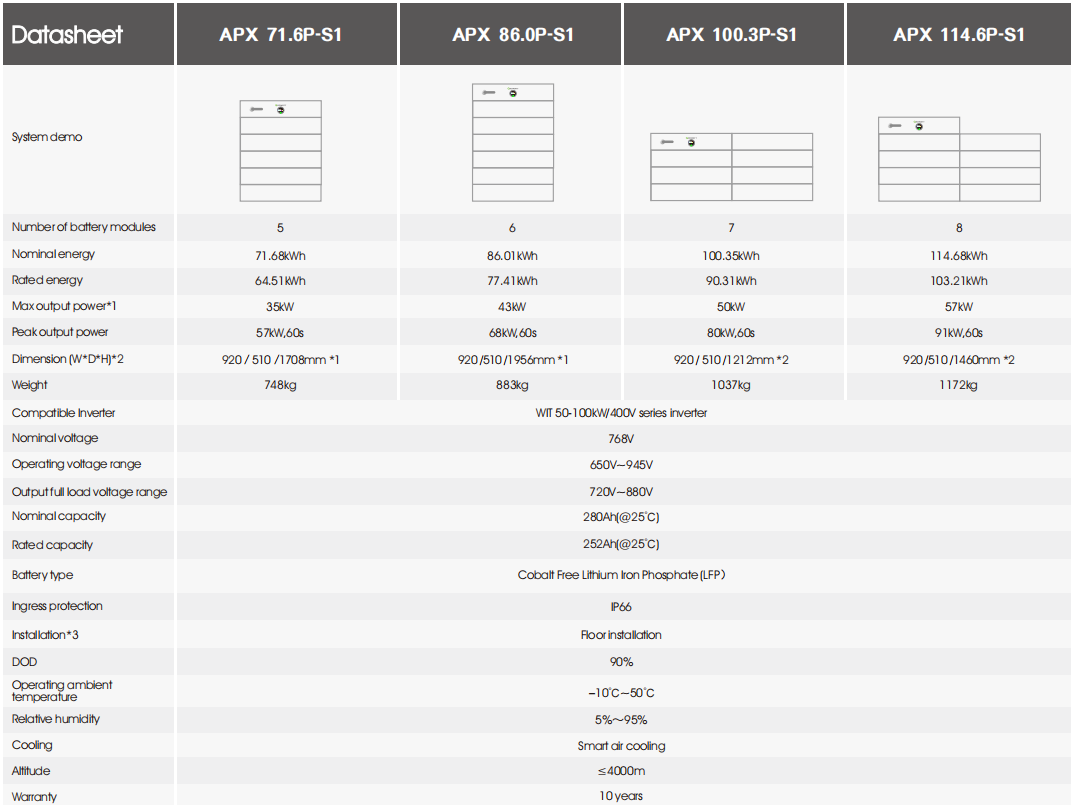
Task: Click the 64.51kWh rated energy value
Action: coord(280,281)
